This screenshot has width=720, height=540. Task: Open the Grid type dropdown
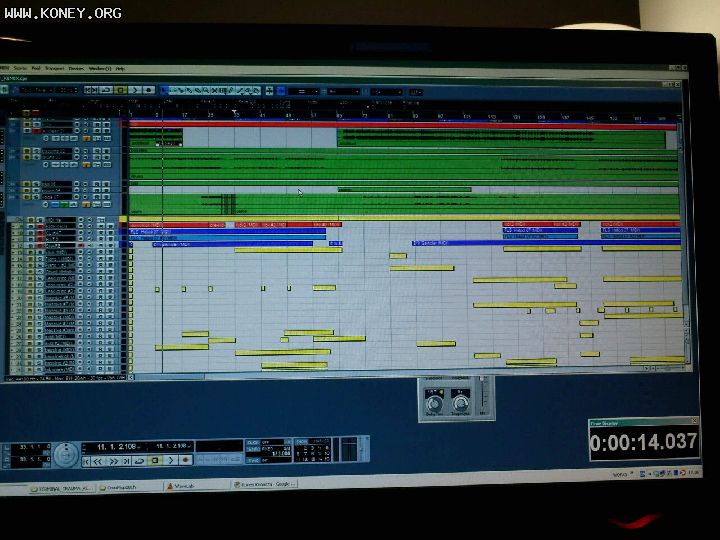tap(343, 92)
